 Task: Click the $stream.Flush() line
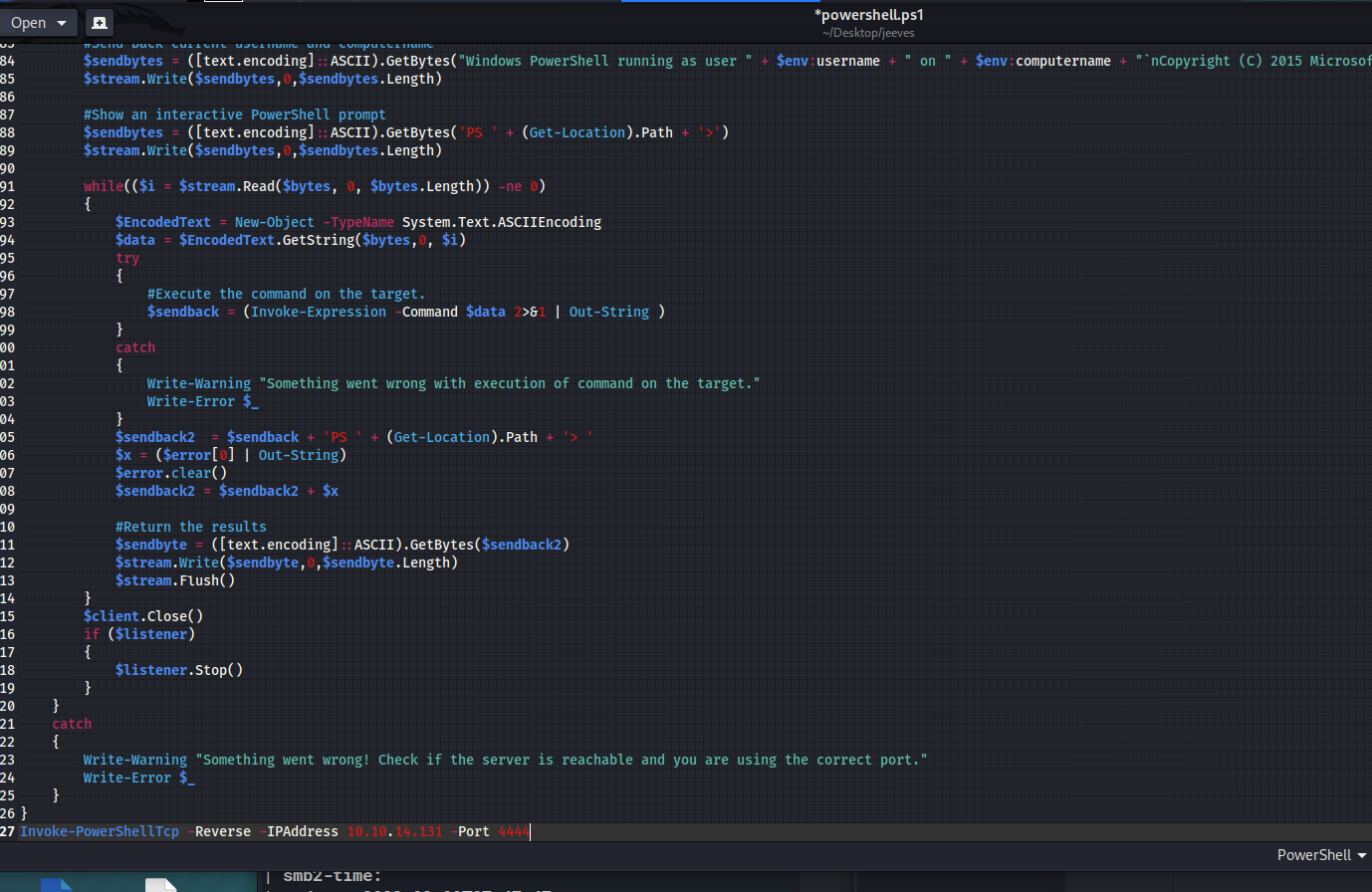point(175,580)
